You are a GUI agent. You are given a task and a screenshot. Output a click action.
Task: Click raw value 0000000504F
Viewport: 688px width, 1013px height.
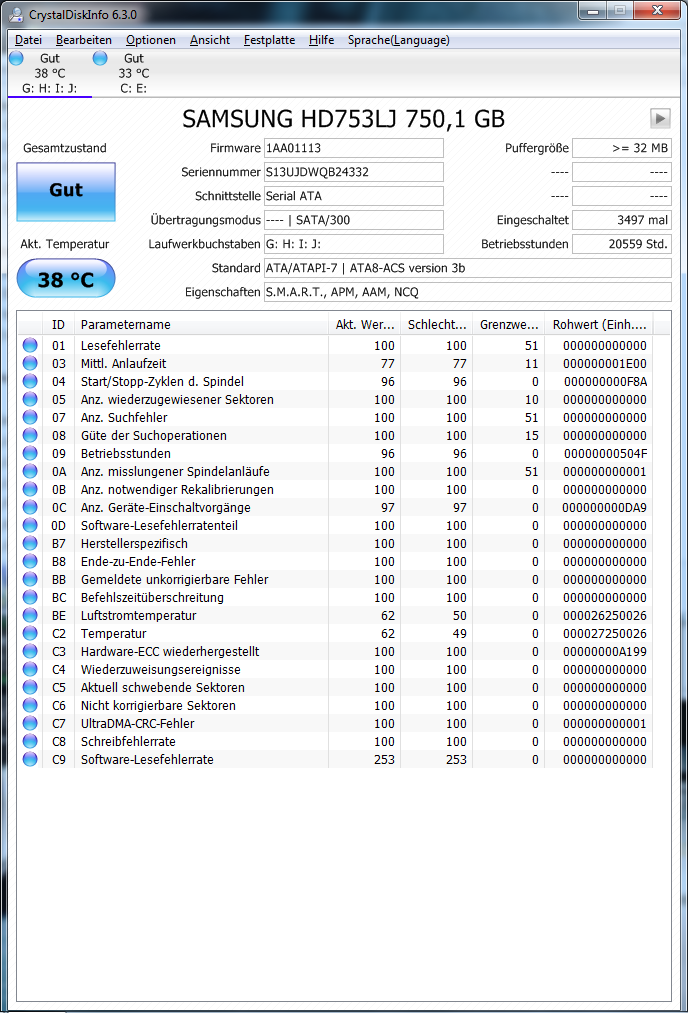coord(605,454)
